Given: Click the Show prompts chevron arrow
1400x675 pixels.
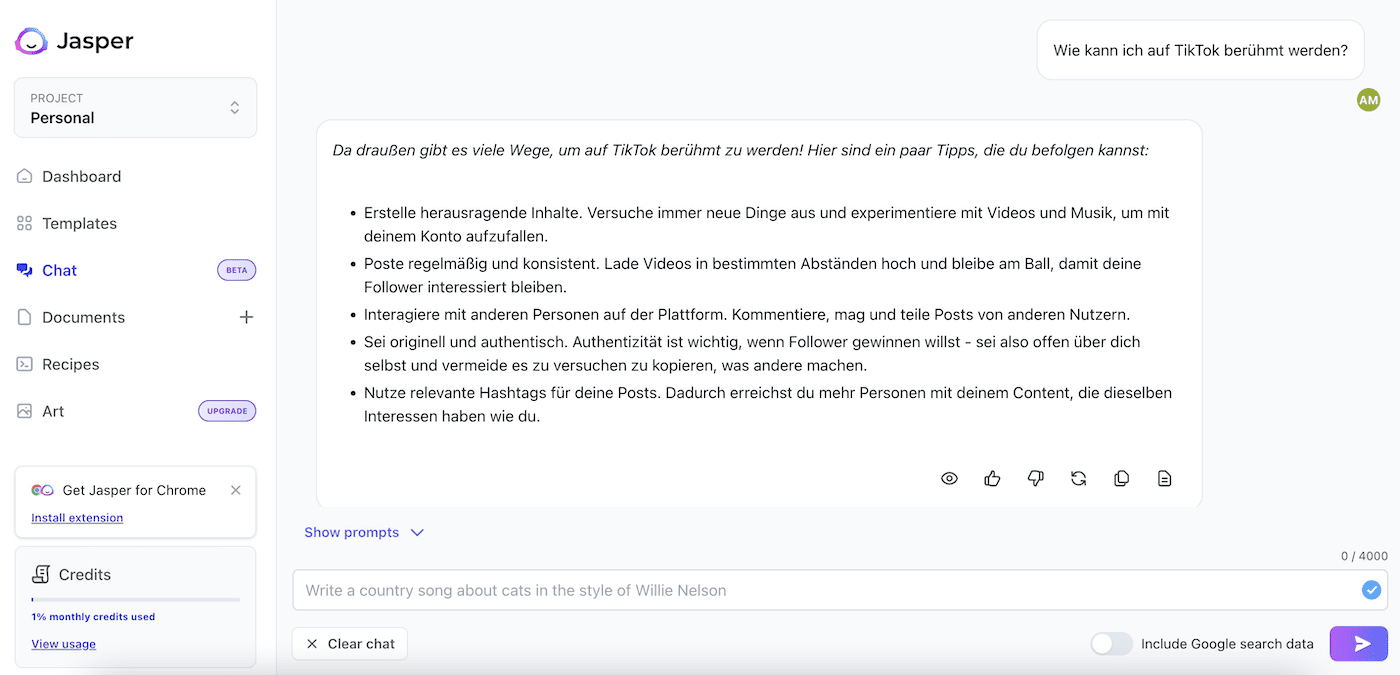Looking at the screenshot, I should point(417,533).
